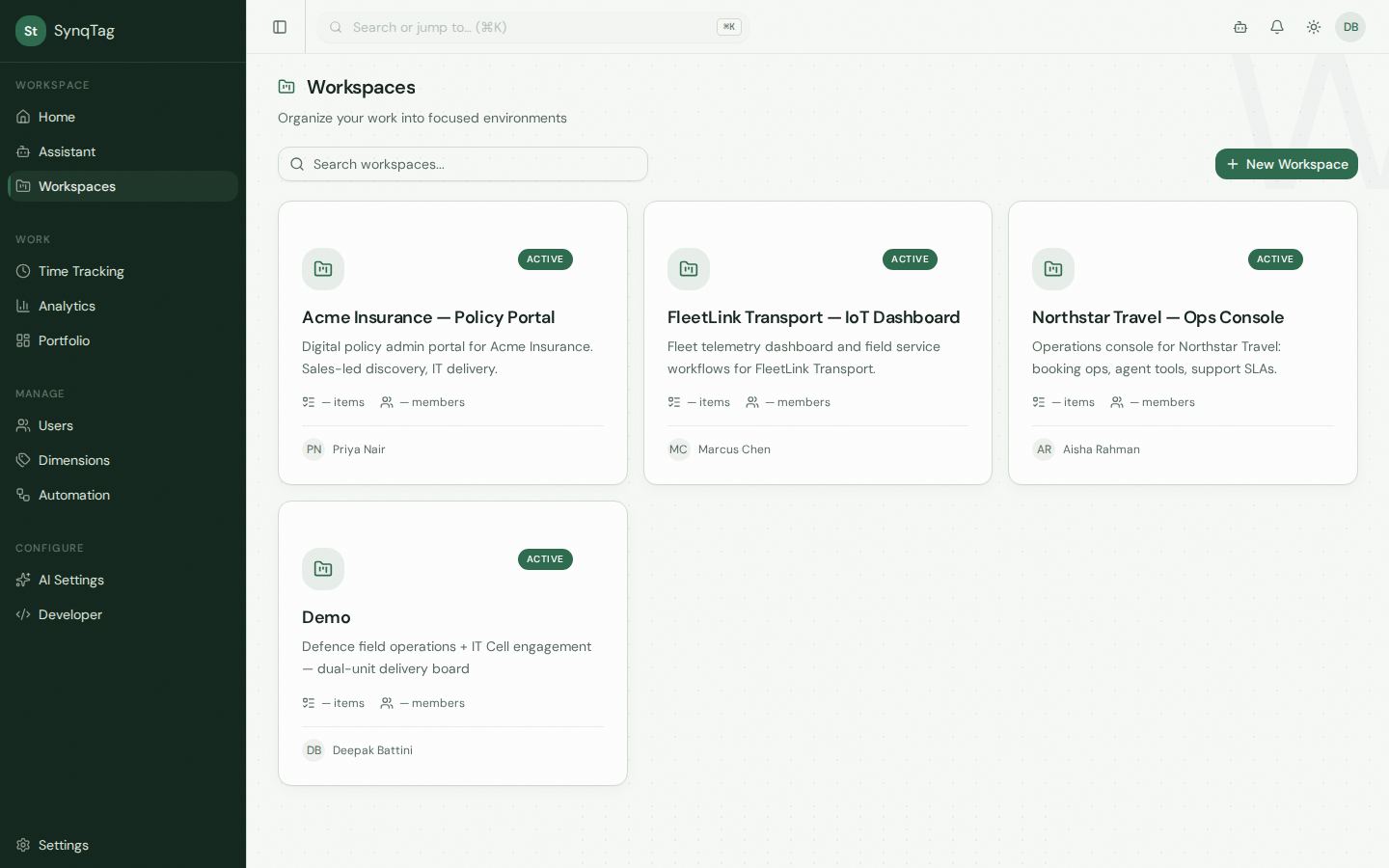Click the Search or jump to bar

pyautogui.click(x=532, y=27)
